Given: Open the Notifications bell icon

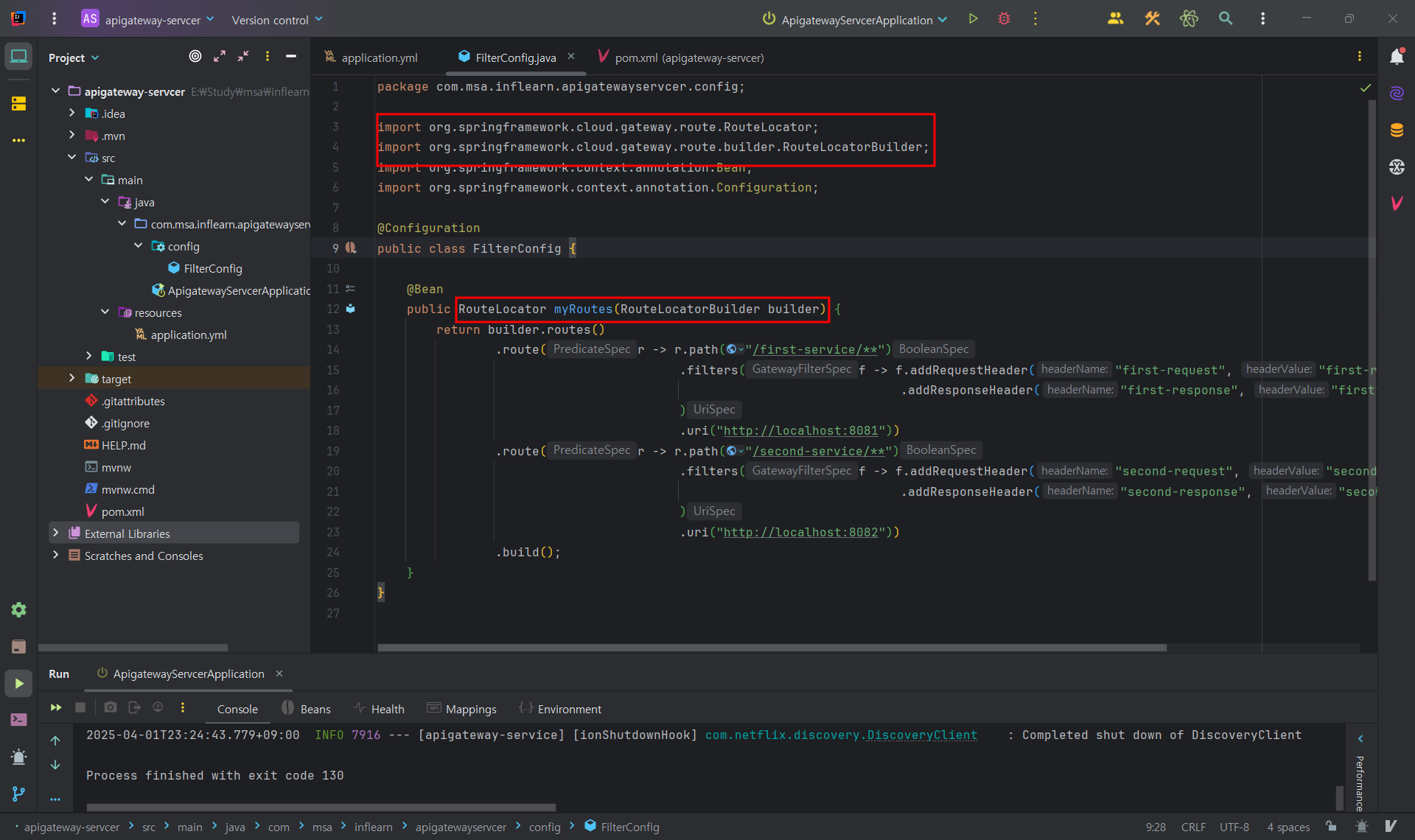Looking at the screenshot, I should [x=1396, y=57].
